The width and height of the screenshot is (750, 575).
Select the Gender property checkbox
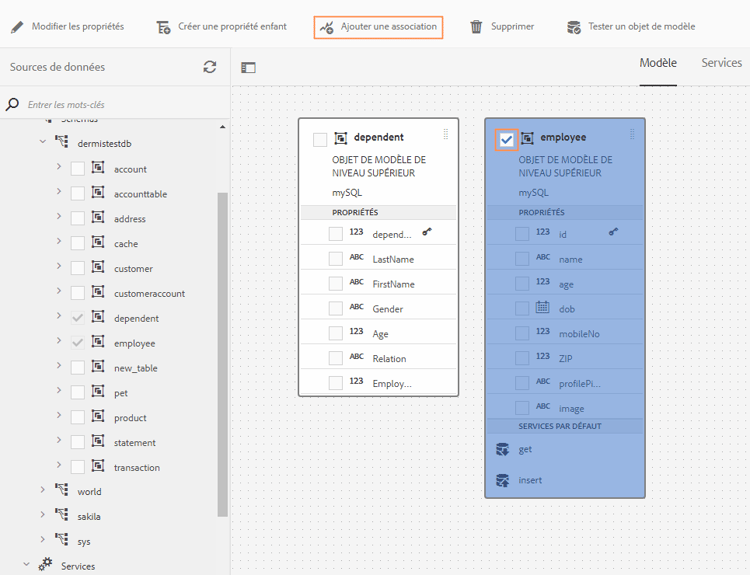tap(336, 309)
